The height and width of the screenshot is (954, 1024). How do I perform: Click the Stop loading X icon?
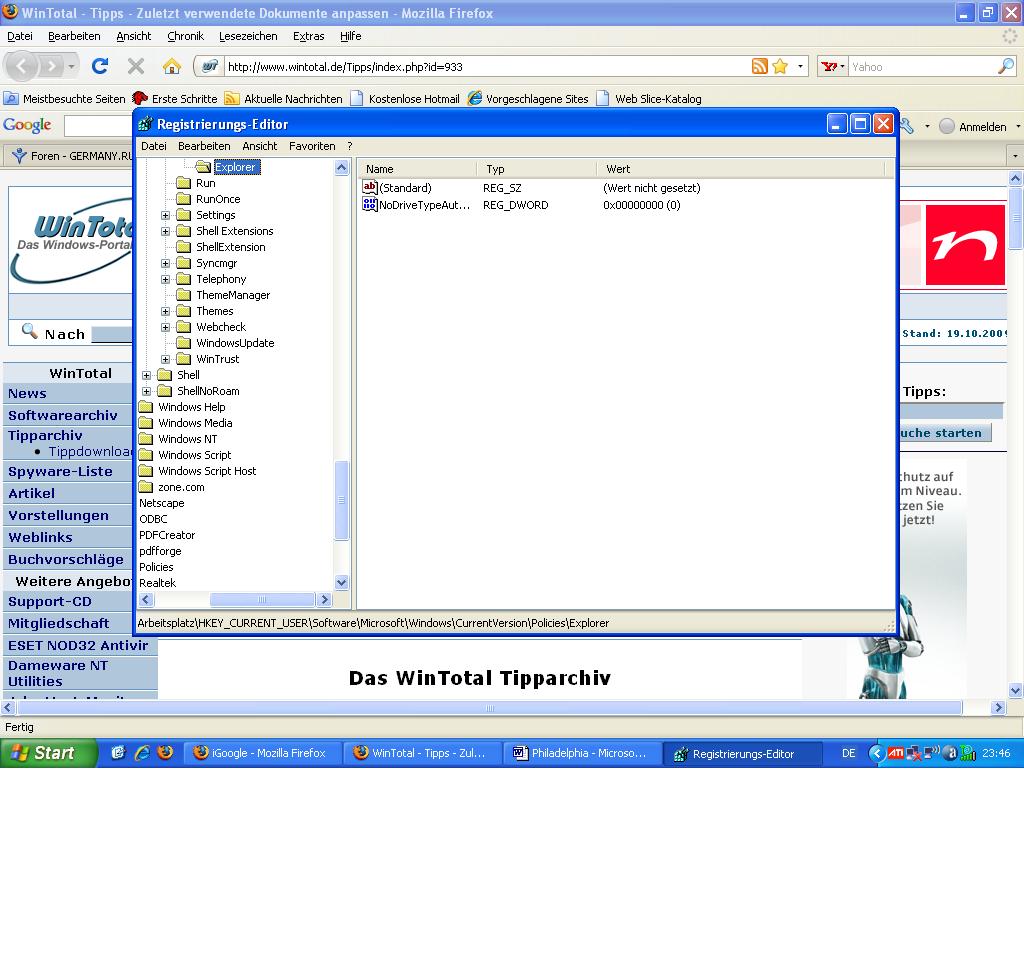136,66
